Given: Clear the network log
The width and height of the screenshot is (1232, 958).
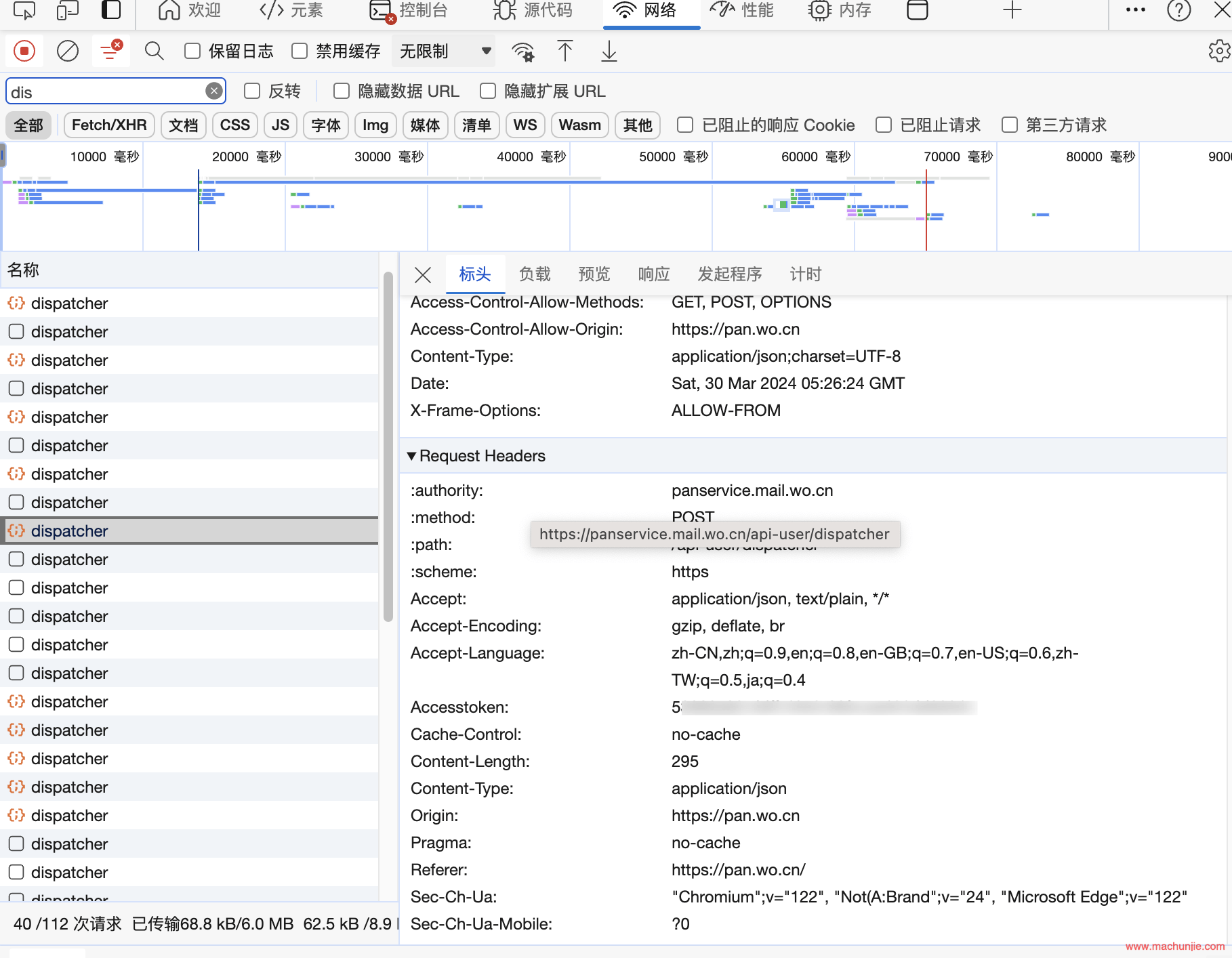Looking at the screenshot, I should [67, 51].
